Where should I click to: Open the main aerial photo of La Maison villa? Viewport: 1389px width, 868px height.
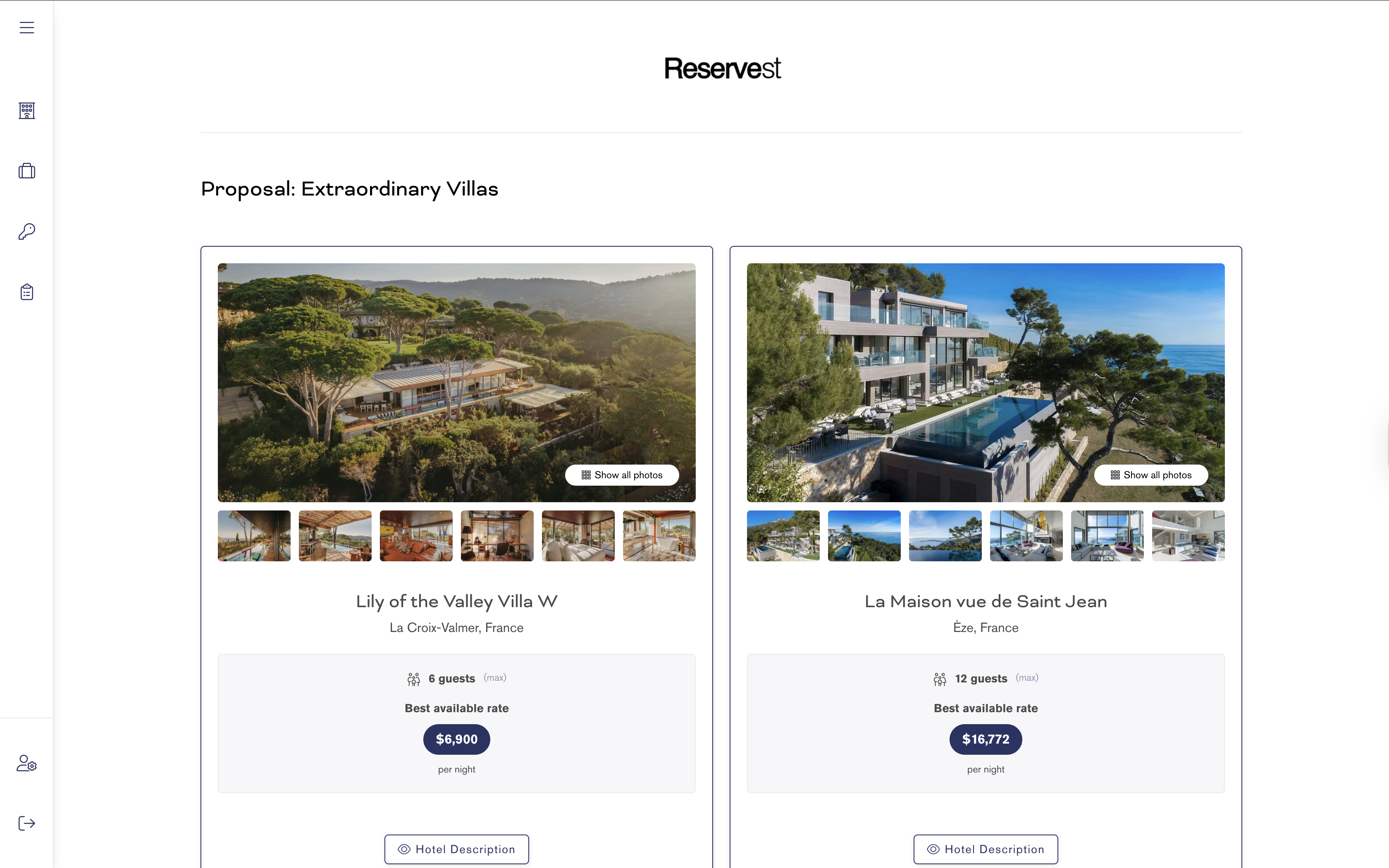[x=986, y=382]
